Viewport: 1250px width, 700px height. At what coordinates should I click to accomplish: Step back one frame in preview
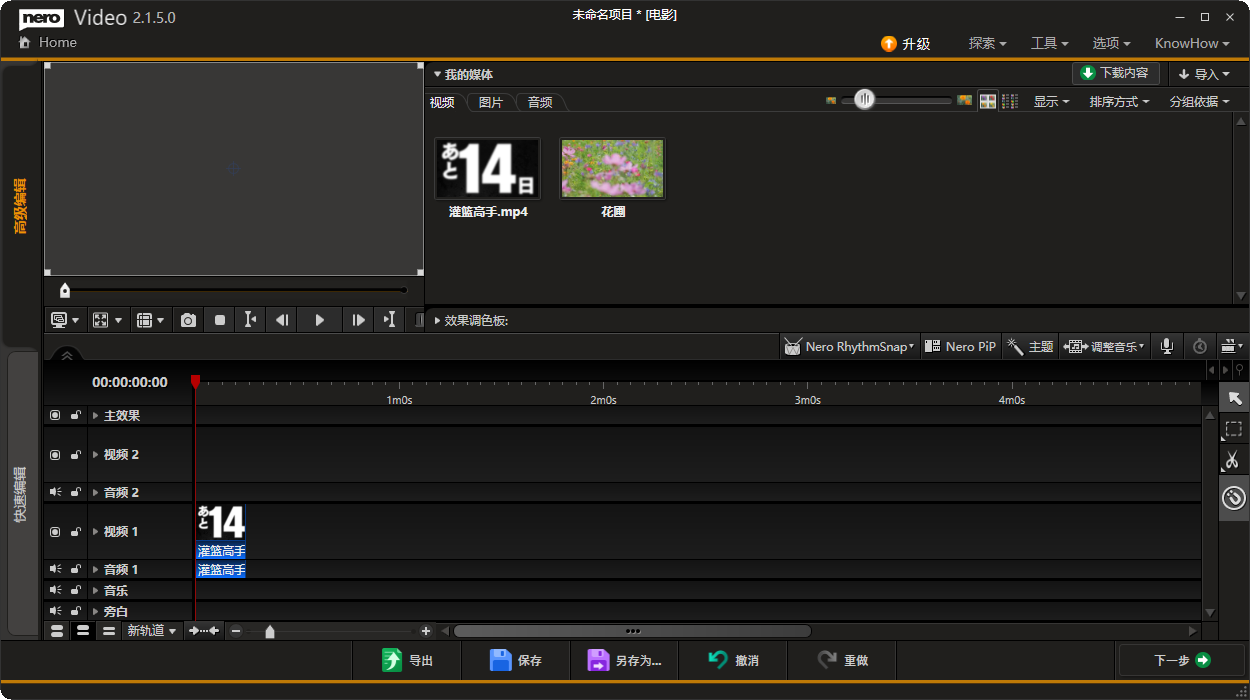click(x=282, y=320)
